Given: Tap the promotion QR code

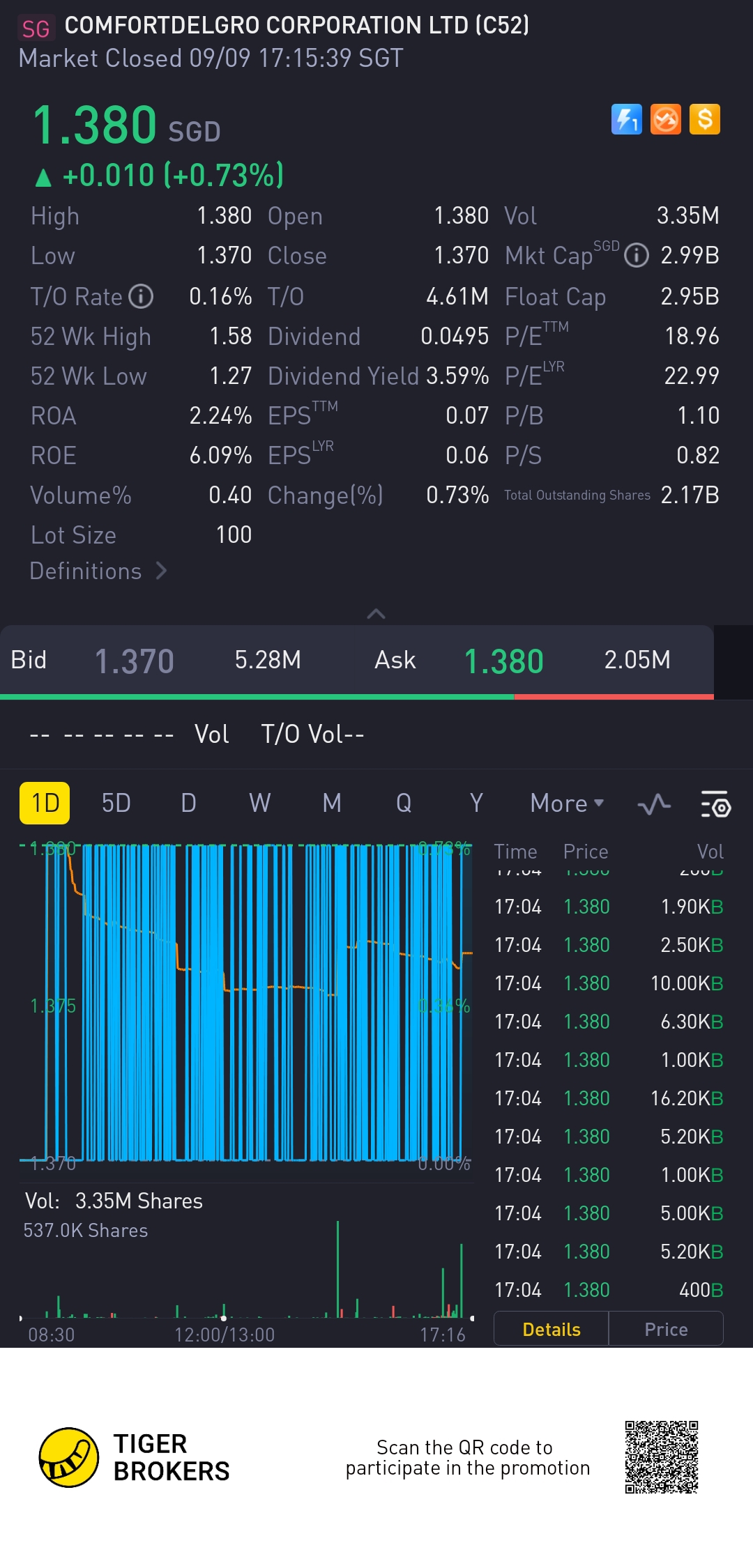Looking at the screenshot, I should (x=661, y=1456).
